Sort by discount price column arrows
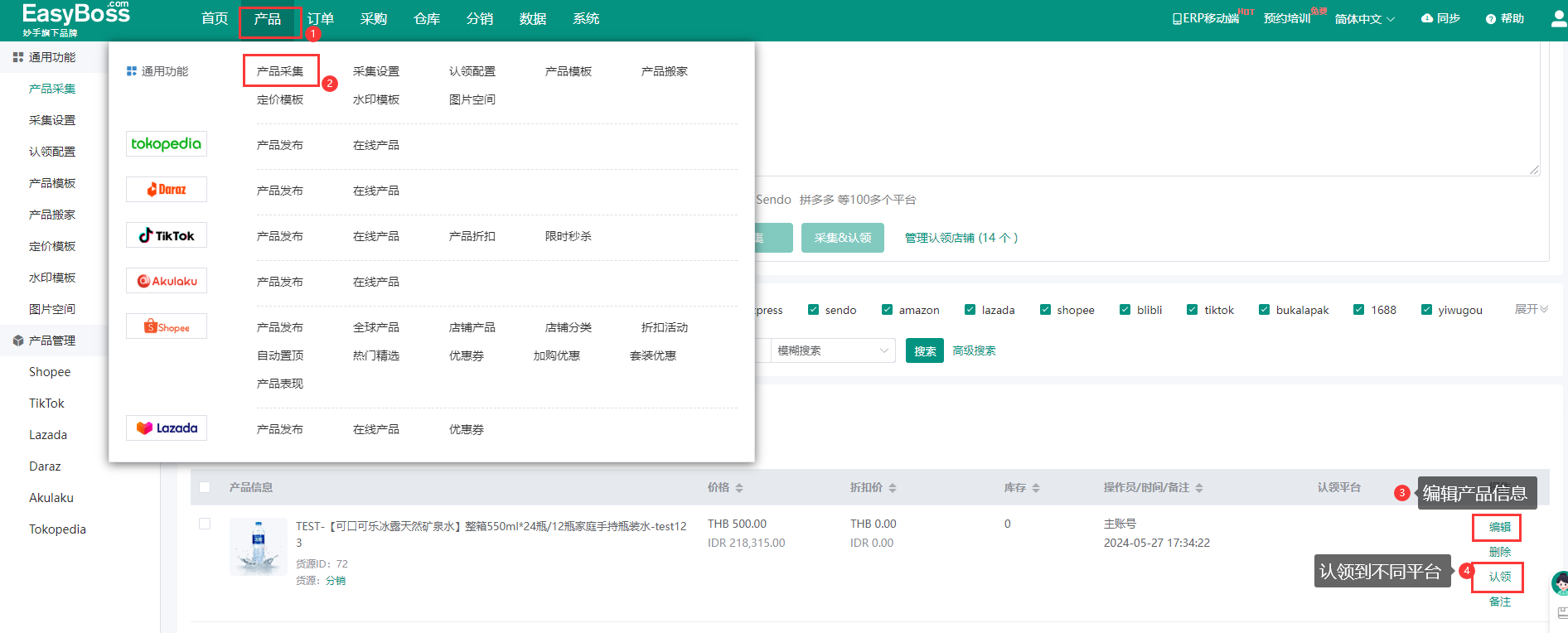The image size is (1568, 633). 893,488
